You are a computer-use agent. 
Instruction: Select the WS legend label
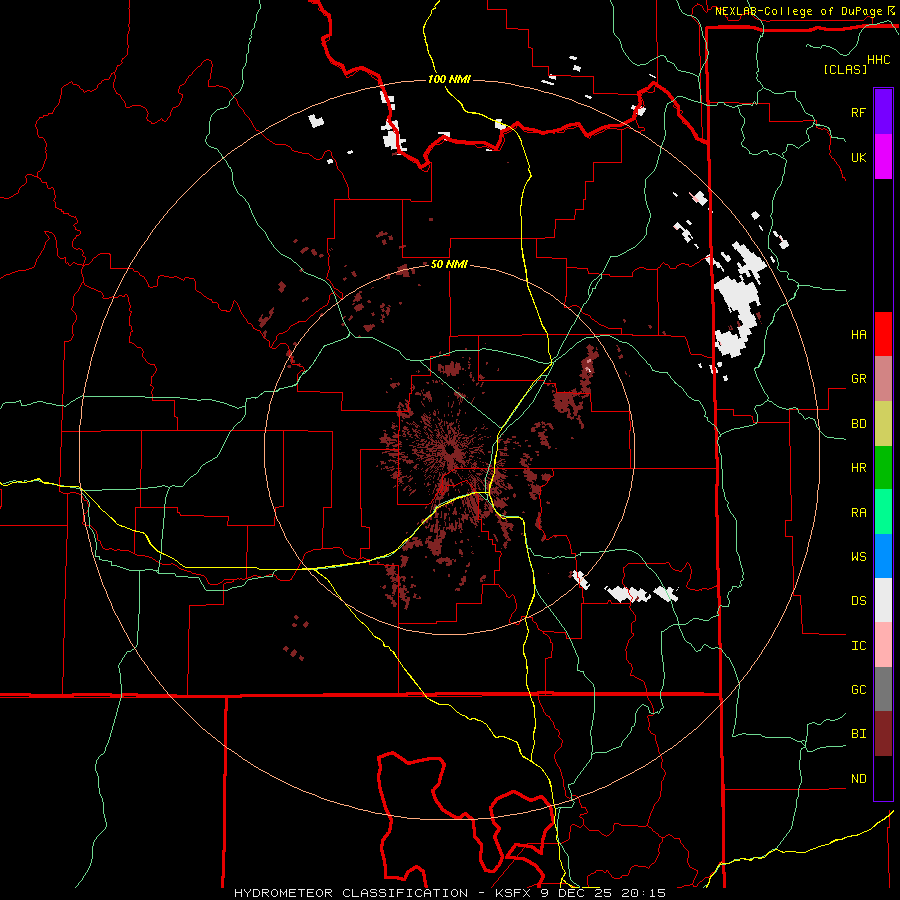(x=858, y=556)
